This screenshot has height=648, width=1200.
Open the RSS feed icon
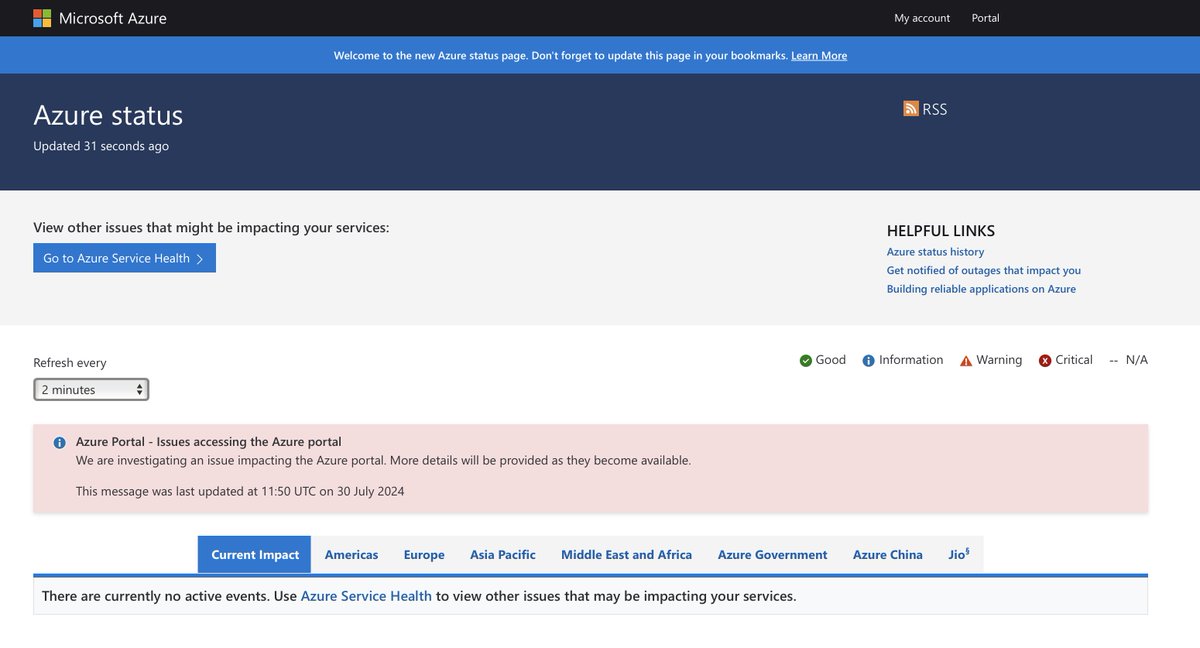point(911,109)
